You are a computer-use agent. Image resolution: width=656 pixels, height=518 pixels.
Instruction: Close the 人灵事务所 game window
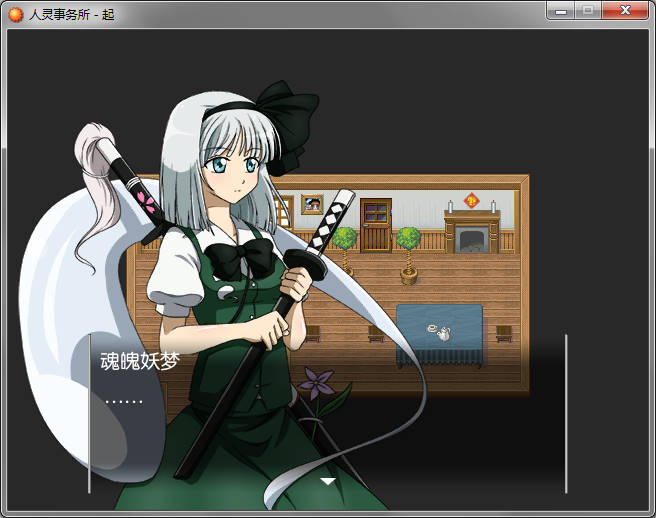[x=625, y=10]
